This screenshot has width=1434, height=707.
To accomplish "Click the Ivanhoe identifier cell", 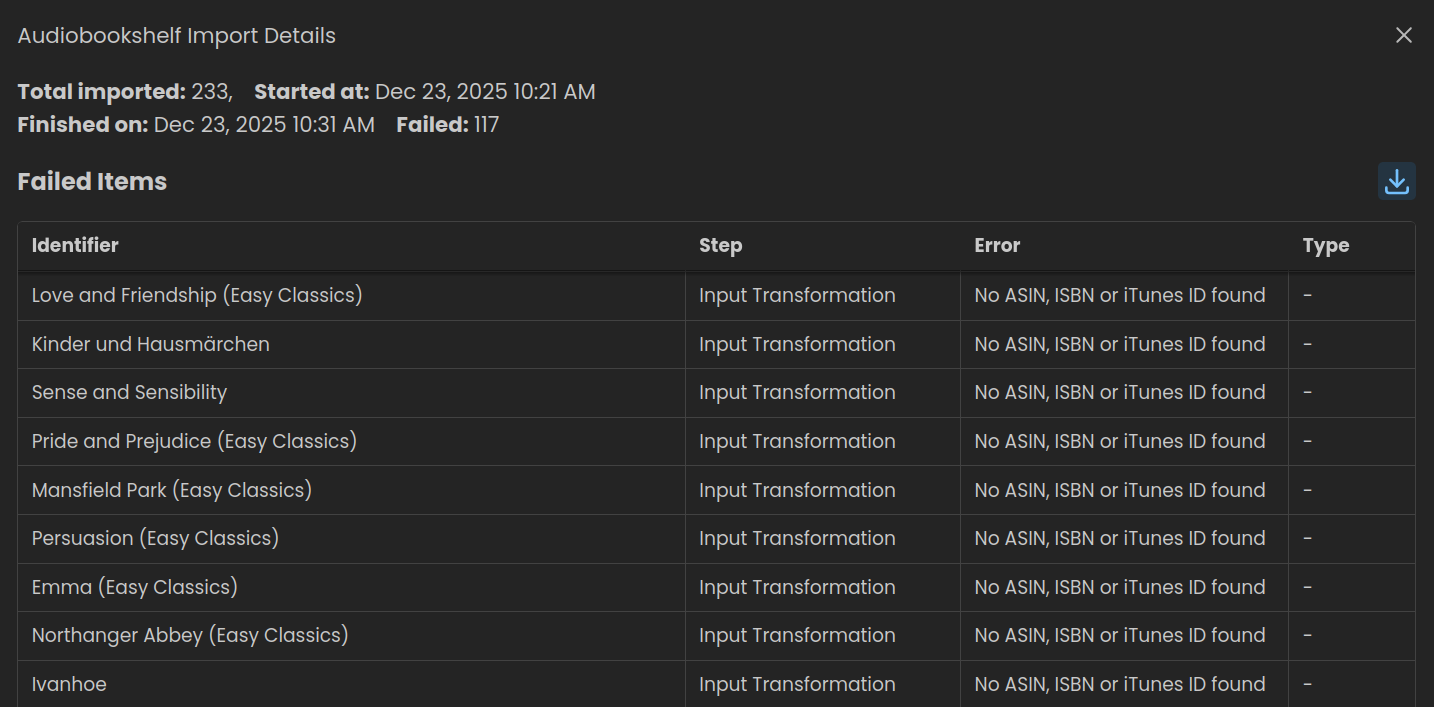I will click(x=69, y=685).
